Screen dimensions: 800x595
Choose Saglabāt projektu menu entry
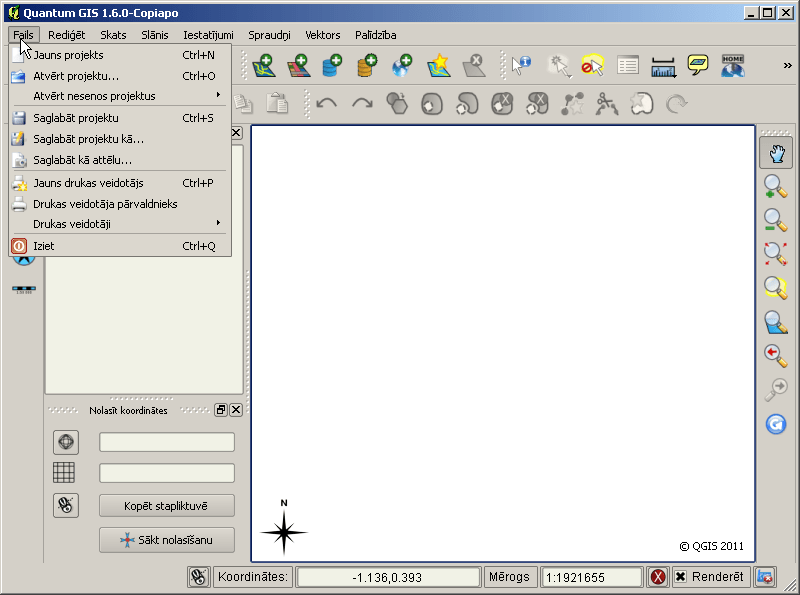point(120,118)
